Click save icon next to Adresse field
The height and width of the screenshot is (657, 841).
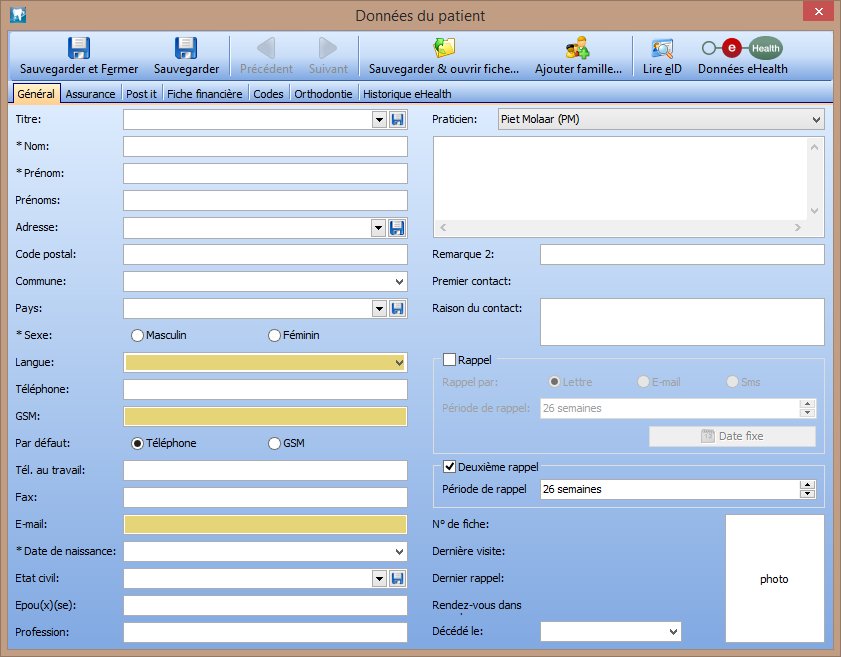pyautogui.click(x=397, y=228)
